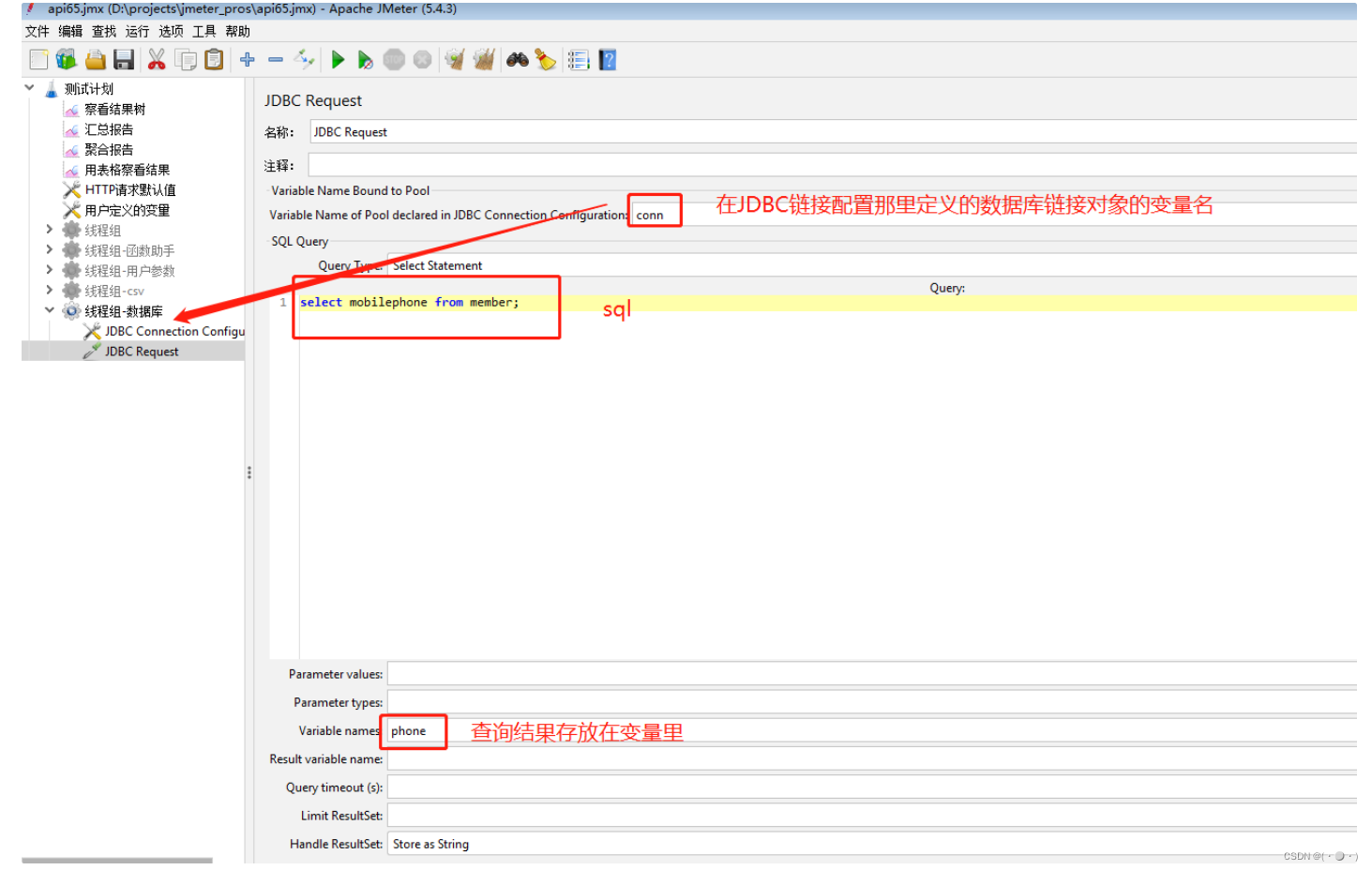
Task: Click the split pane divider handle dots
Action: tap(249, 472)
